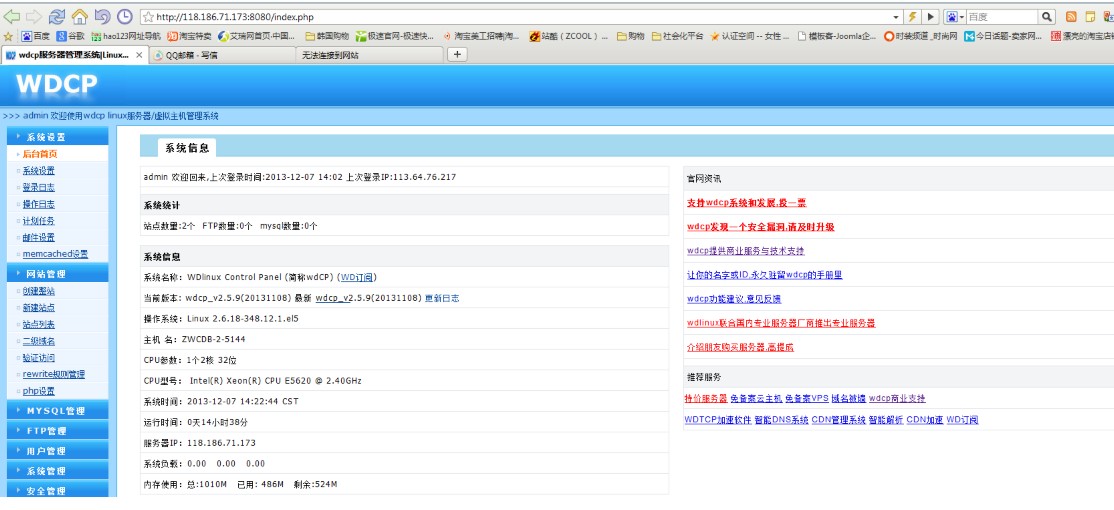Open 极速官网 bookmark
The height and width of the screenshot is (510, 1114).
tap(395, 36)
